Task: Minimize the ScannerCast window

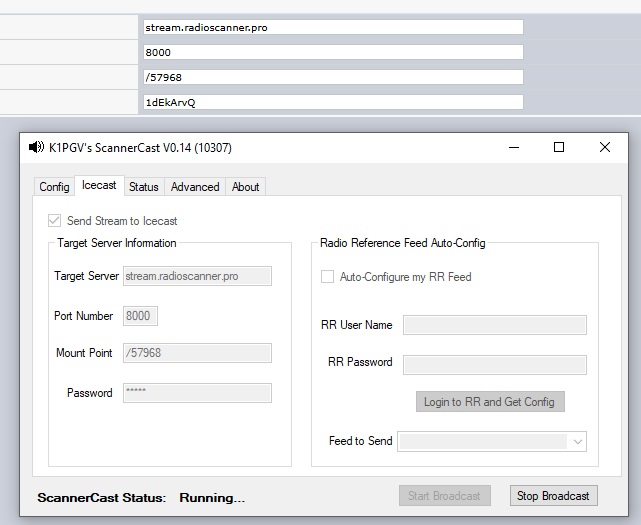Action: click(x=514, y=147)
